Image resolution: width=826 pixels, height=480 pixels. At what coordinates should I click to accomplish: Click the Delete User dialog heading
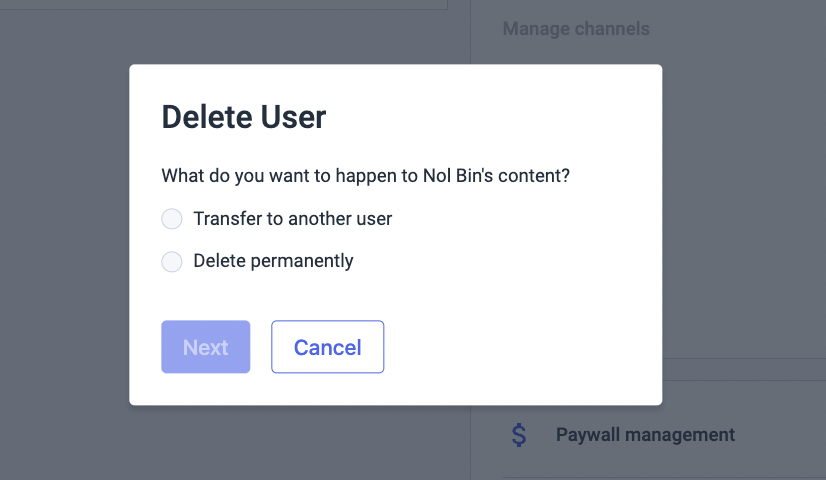[x=244, y=116]
